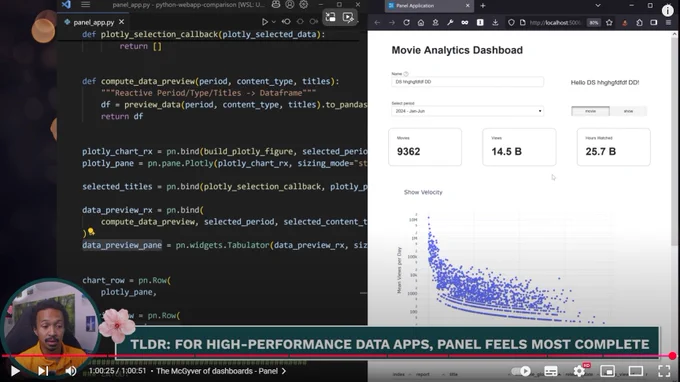Select the show toggle option

[628, 111]
